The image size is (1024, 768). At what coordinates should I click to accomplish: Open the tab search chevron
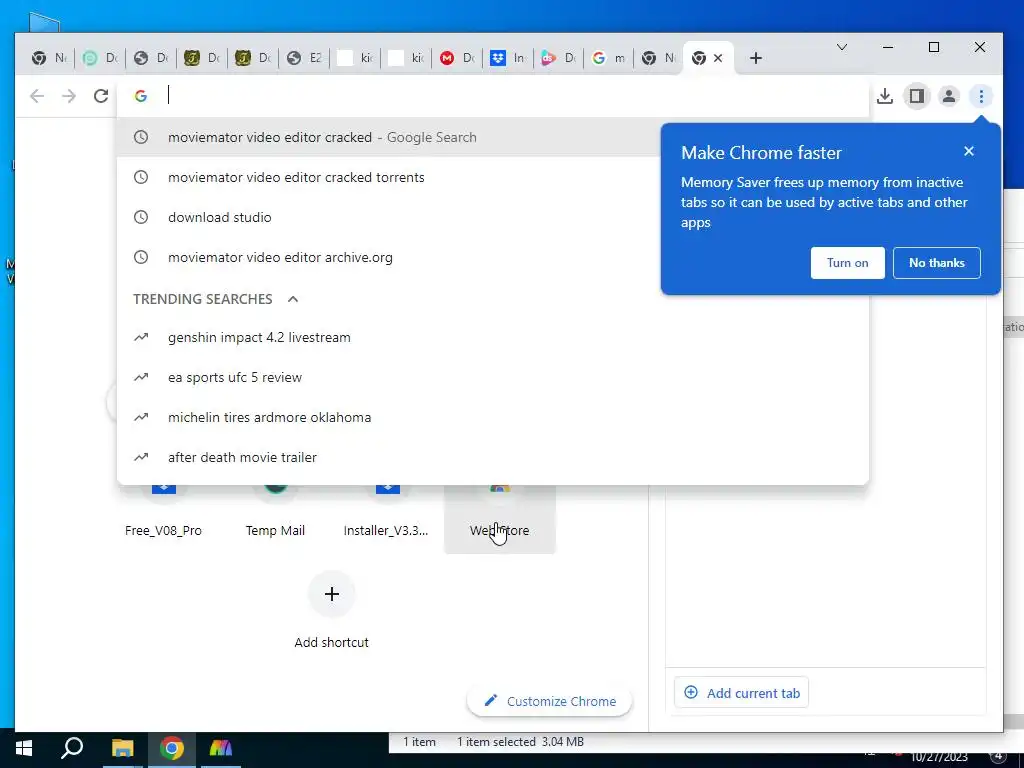point(842,47)
